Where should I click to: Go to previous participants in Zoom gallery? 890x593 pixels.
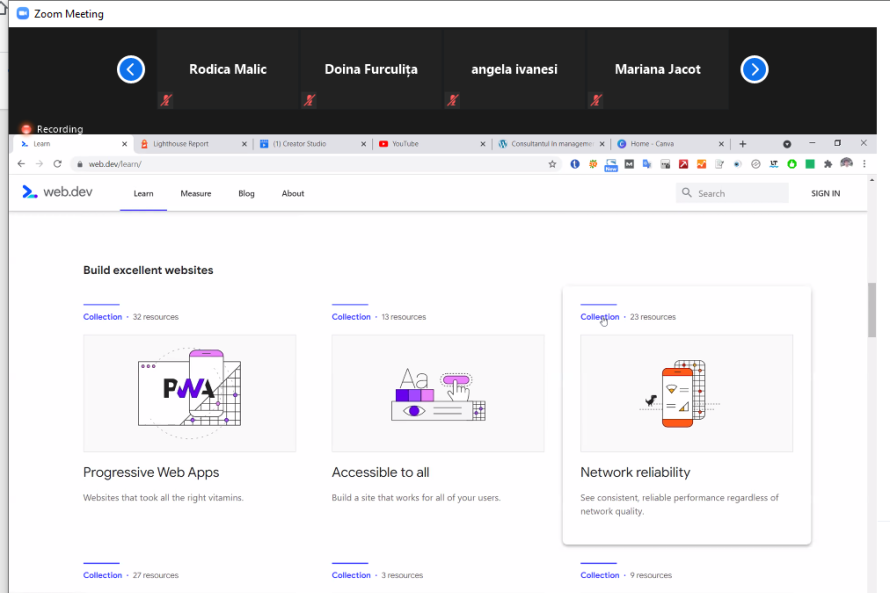pyautogui.click(x=131, y=69)
